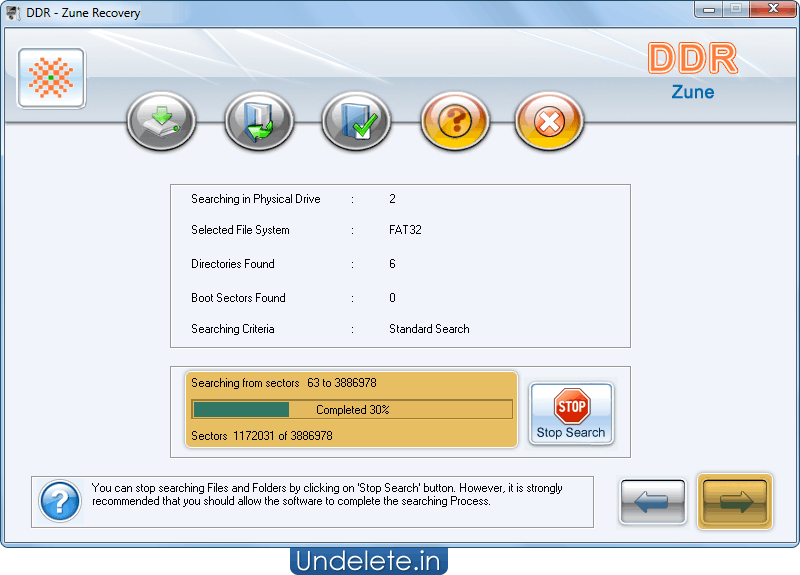Click the 'FAT32' file system value

[405, 230]
